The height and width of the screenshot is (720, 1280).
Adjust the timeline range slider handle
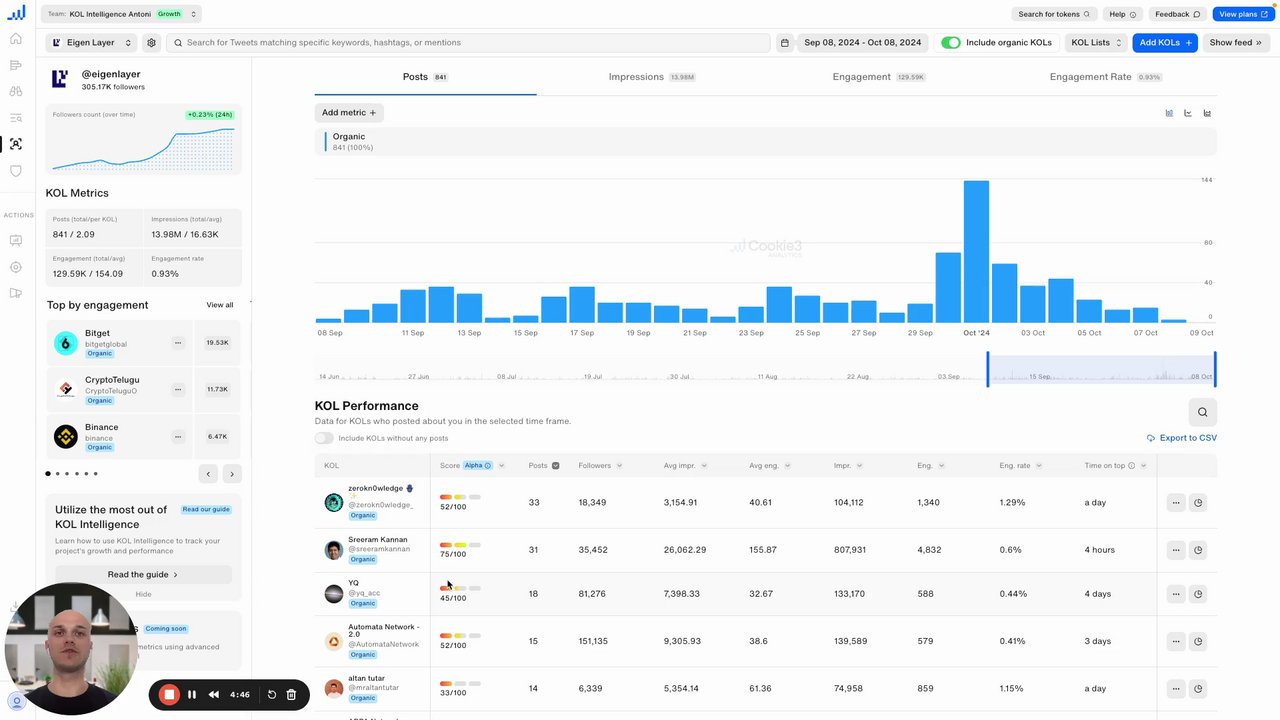[988, 369]
